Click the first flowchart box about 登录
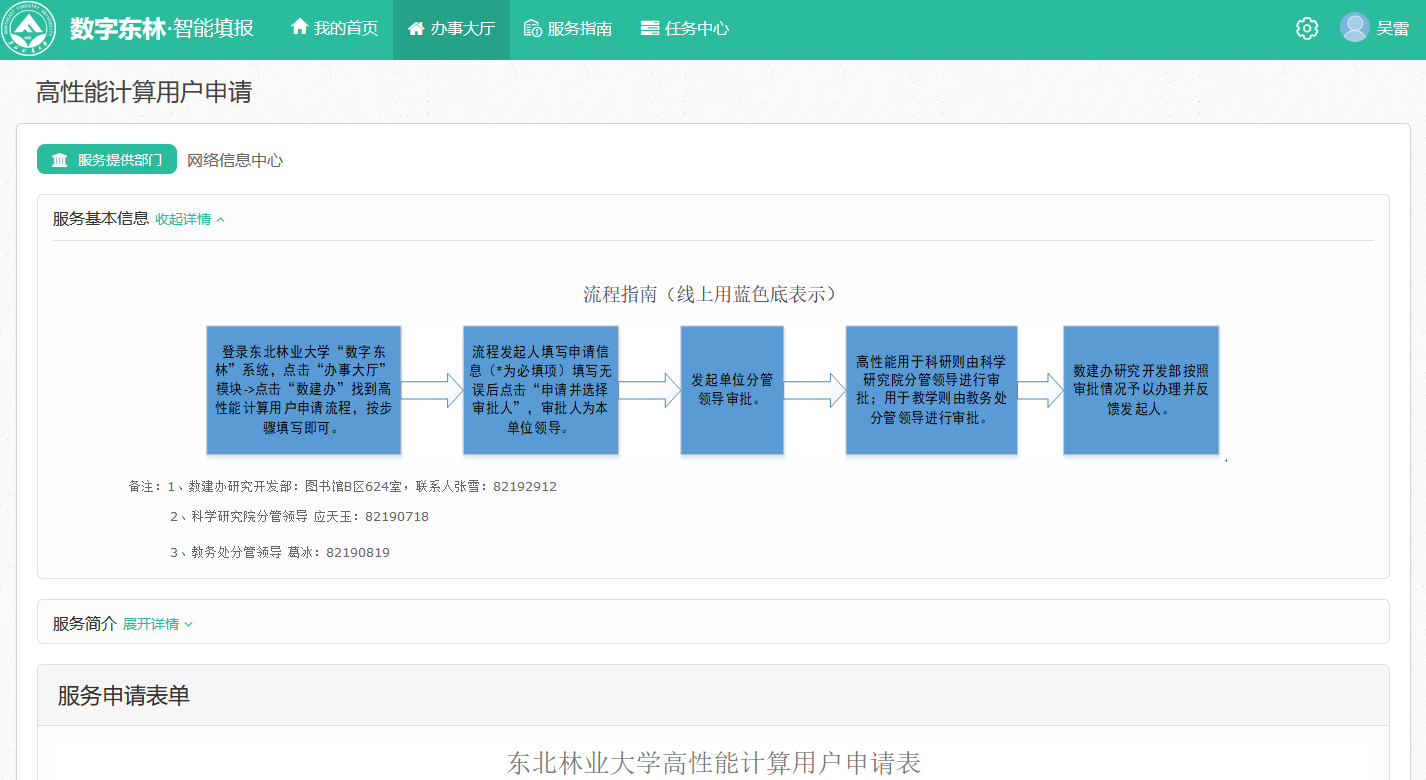 (304, 390)
